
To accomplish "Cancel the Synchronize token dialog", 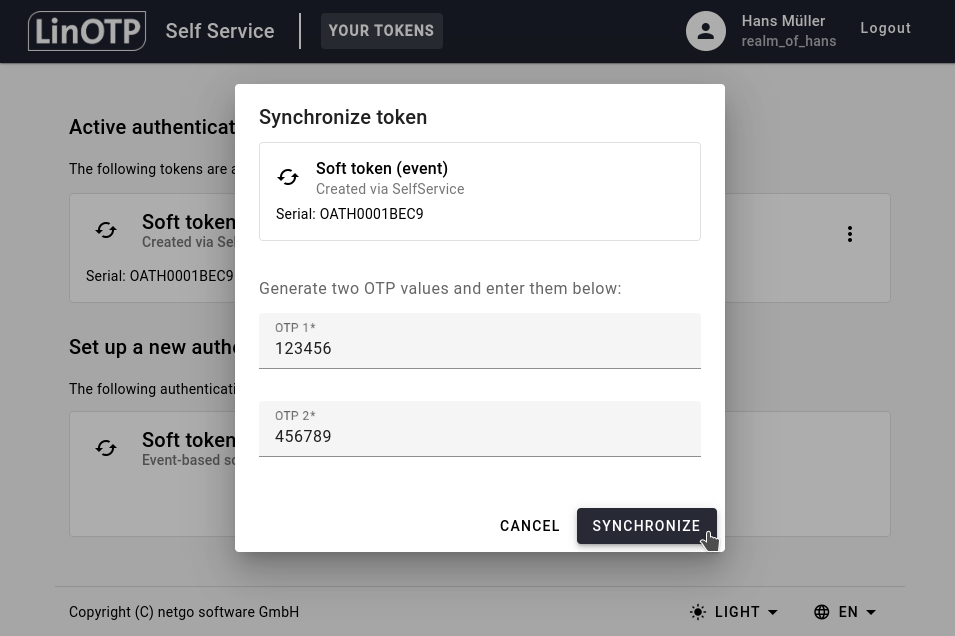I will [530, 526].
